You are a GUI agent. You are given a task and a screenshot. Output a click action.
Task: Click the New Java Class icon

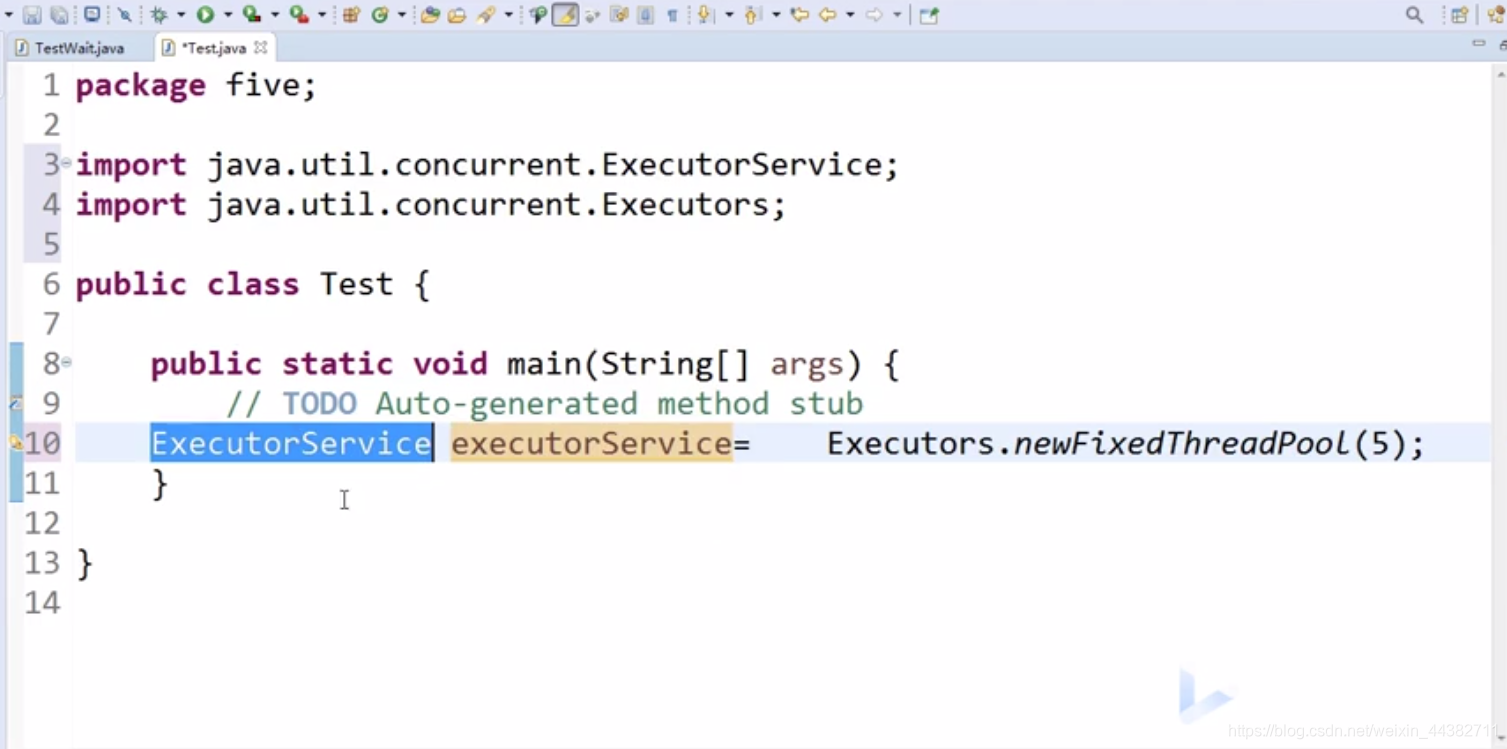tap(380, 15)
